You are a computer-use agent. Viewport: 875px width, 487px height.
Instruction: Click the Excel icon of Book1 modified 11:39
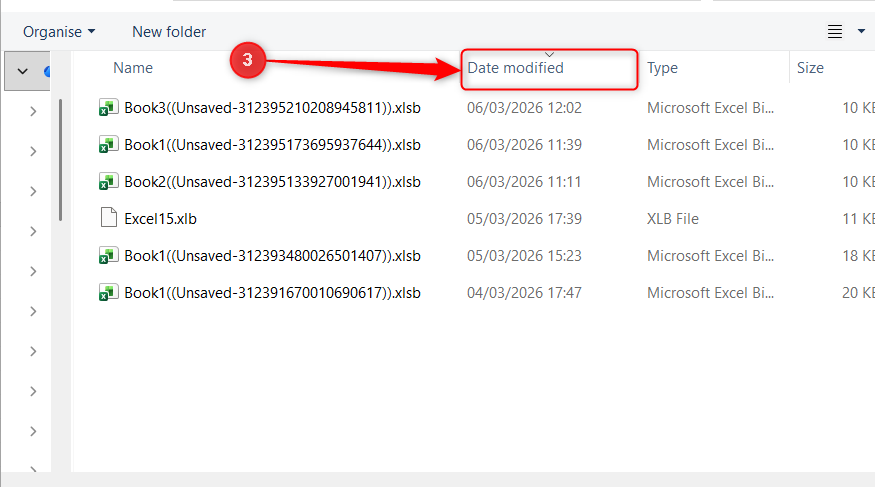click(x=108, y=144)
